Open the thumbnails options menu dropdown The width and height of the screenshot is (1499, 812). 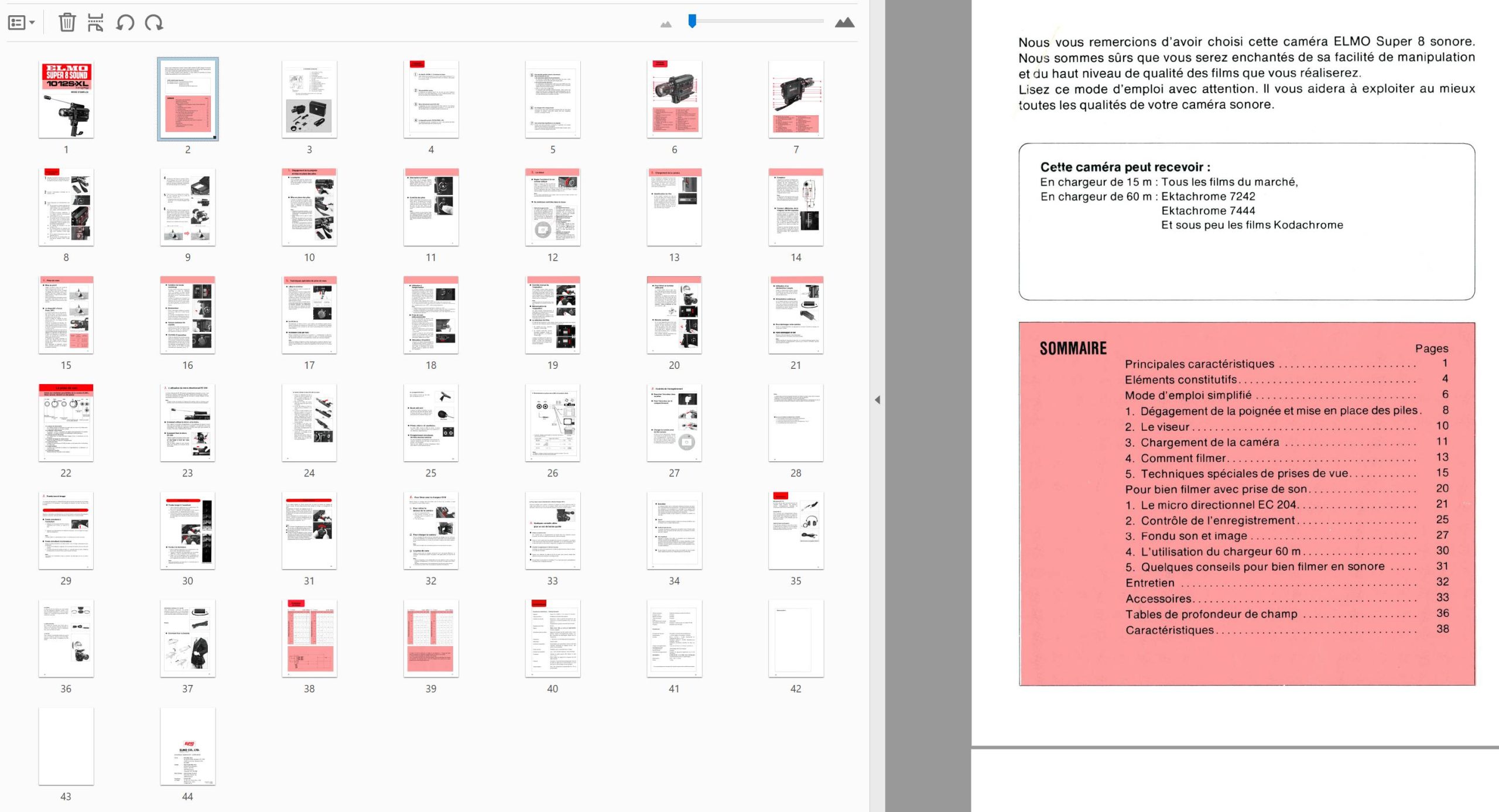(x=21, y=23)
